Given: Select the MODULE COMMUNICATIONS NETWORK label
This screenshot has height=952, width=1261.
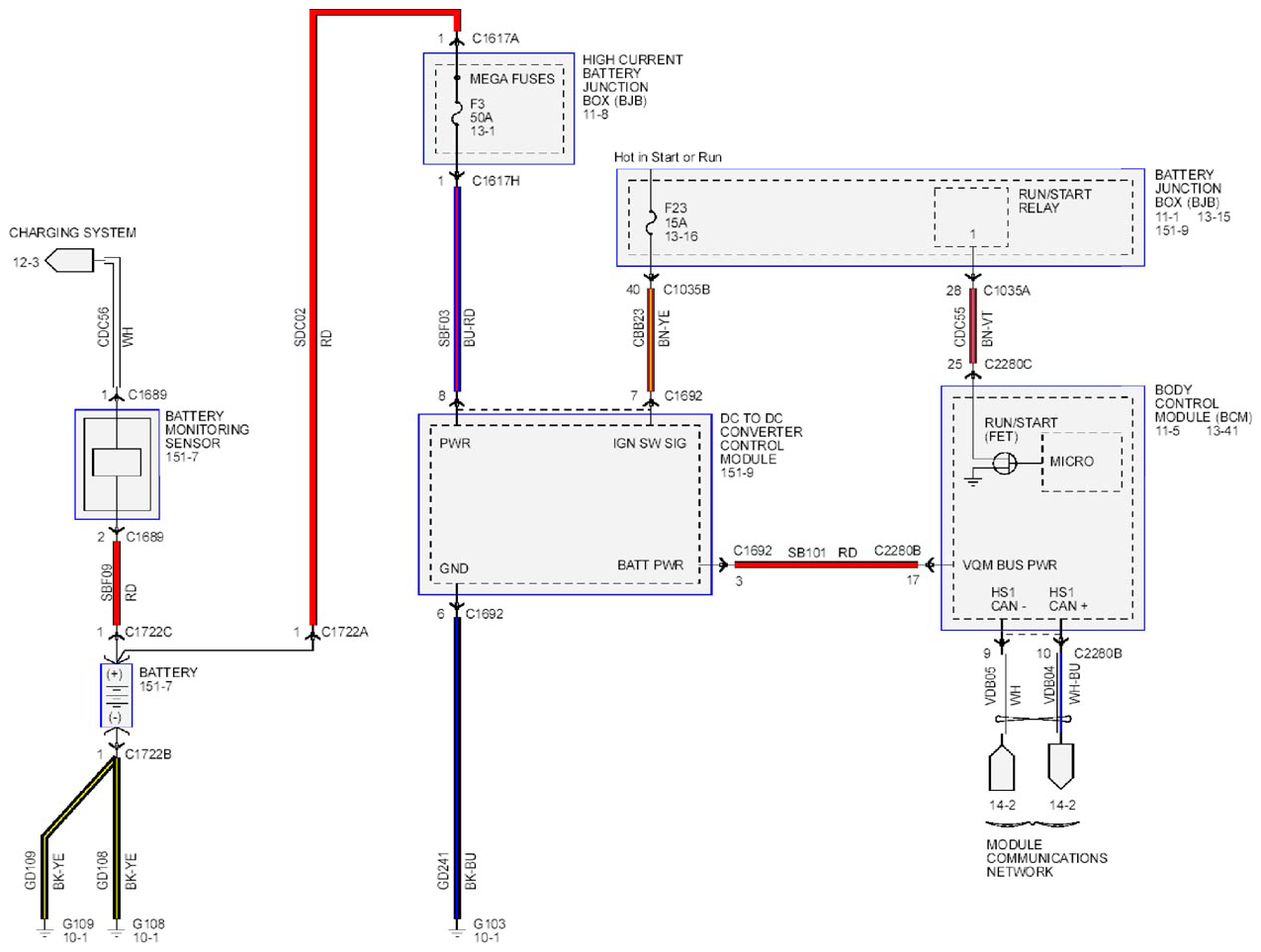Looking at the screenshot, I should [x=1046, y=858].
